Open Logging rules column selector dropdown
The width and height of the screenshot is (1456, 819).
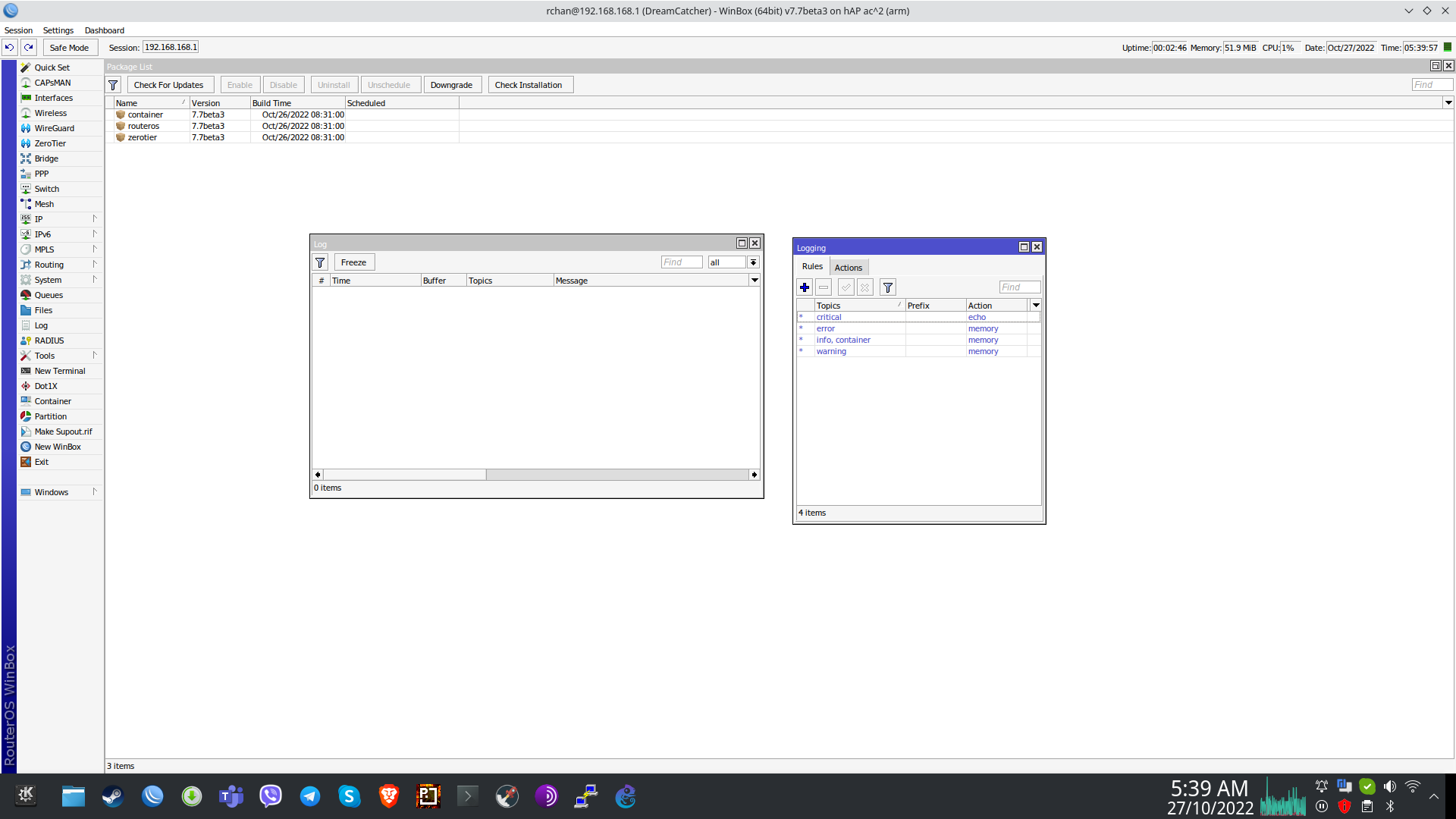click(x=1035, y=305)
